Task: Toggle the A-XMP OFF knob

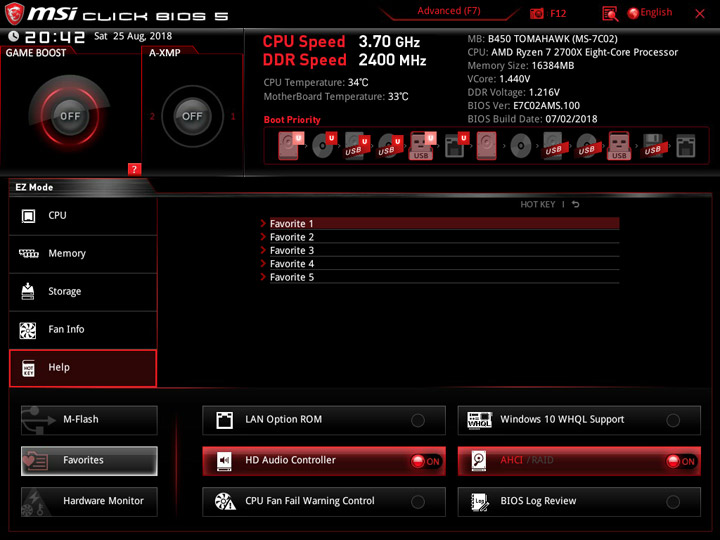Action: tap(192, 116)
